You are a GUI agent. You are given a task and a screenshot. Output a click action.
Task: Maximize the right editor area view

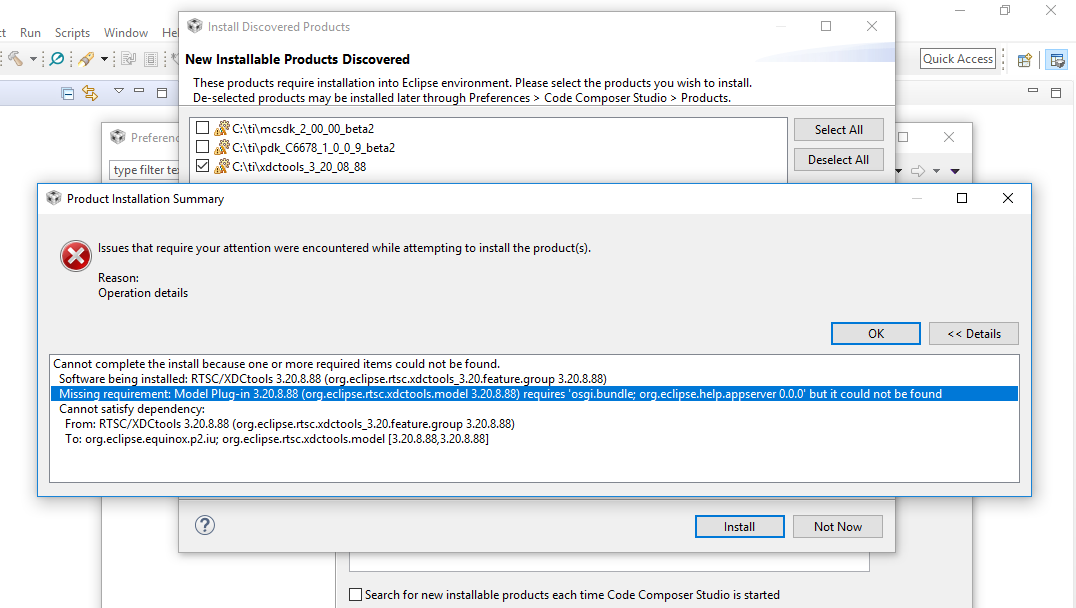coord(1056,93)
